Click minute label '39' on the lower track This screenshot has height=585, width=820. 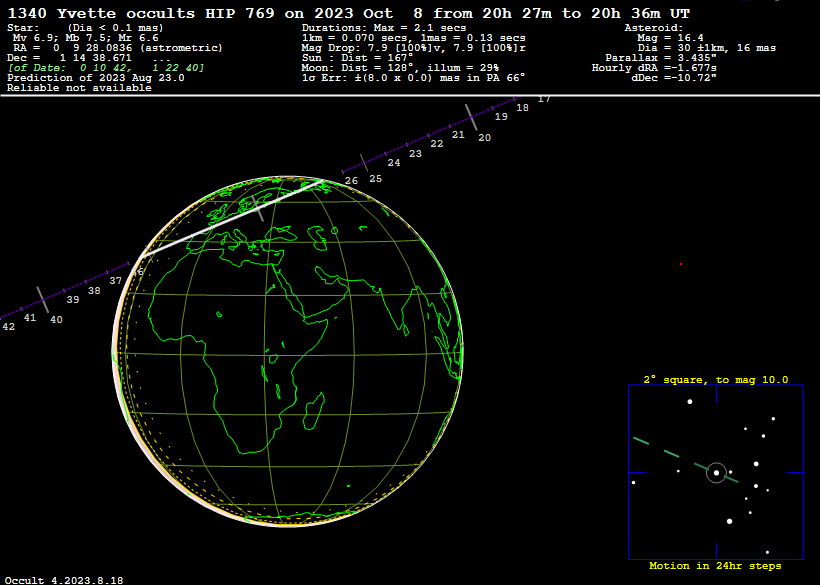[73, 300]
